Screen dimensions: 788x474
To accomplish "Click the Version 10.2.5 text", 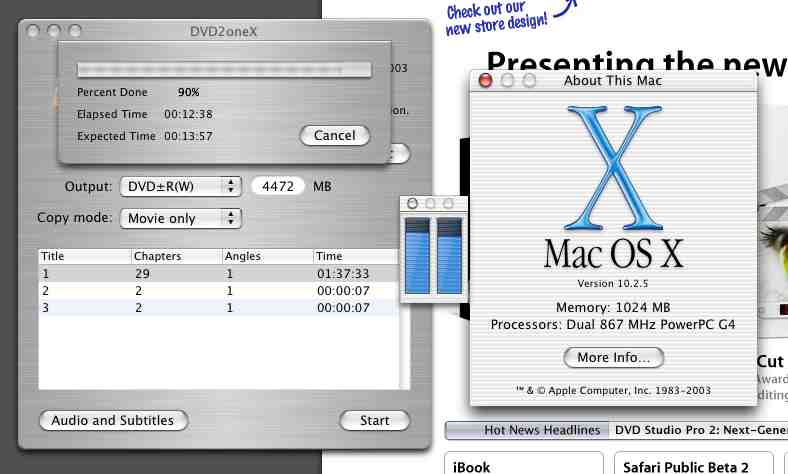I will (x=613, y=283).
